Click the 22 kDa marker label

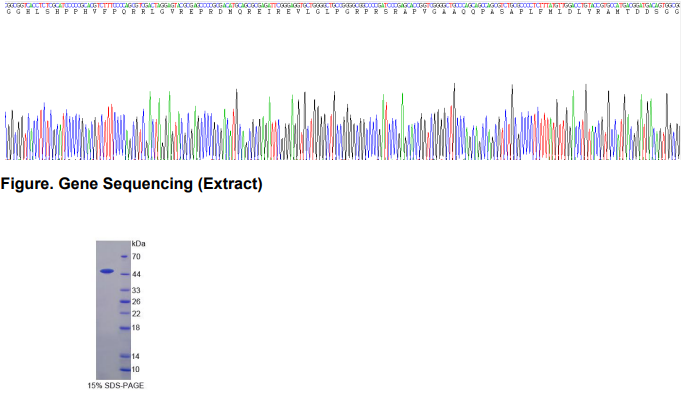click(x=136, y=314)
